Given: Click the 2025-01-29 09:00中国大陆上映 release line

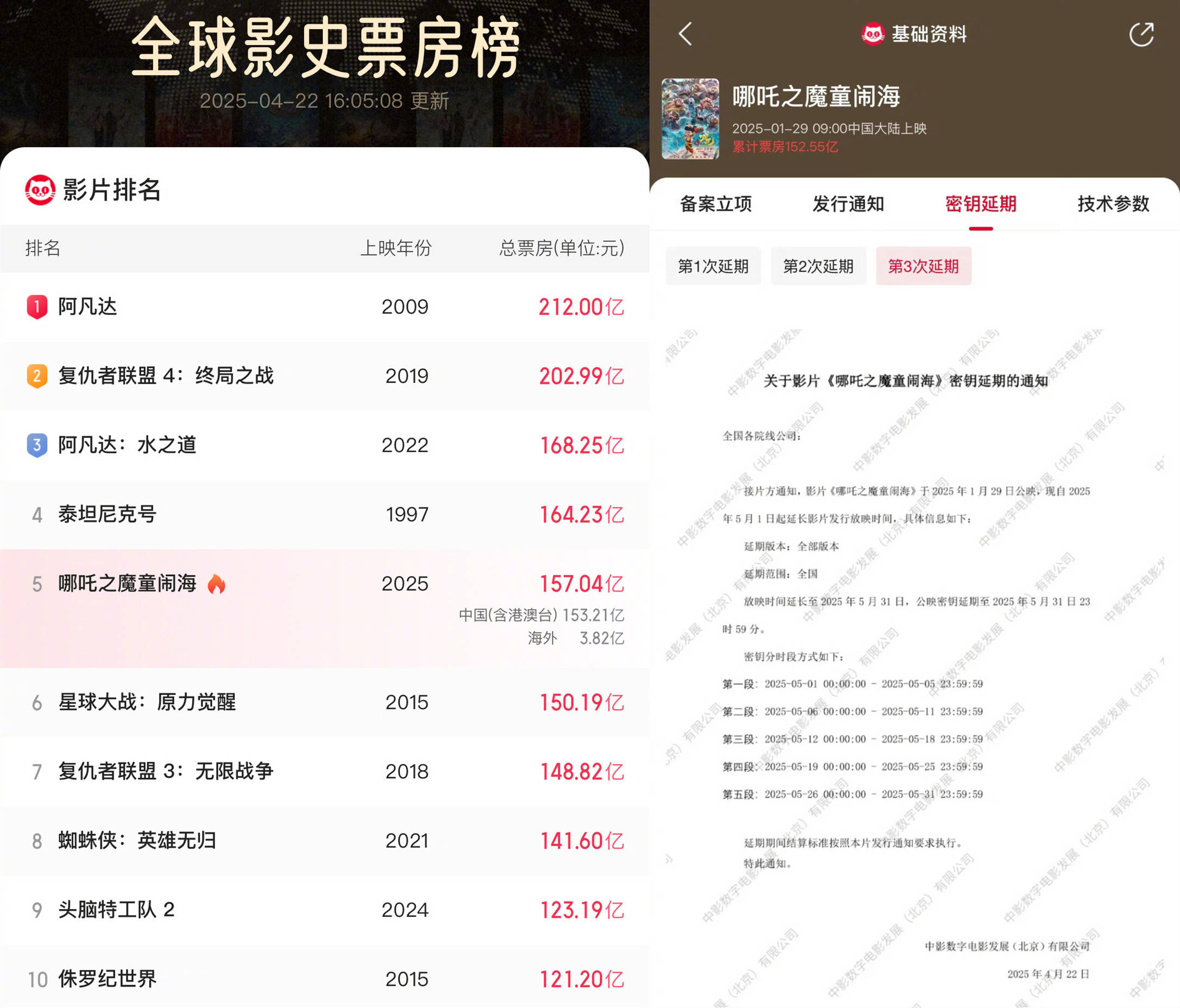Looking at the screenshot, I should [829, 129].
